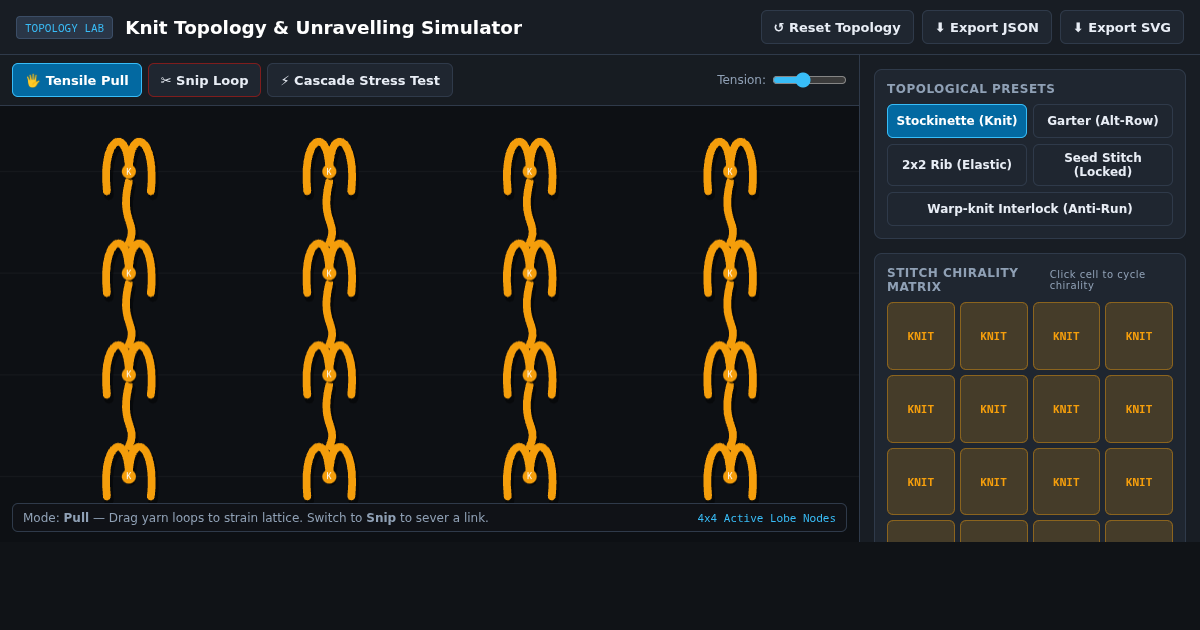Click the second-row fourth-column loop node
The height and width of the screenshot is (630, 1200).
point(730,273)
